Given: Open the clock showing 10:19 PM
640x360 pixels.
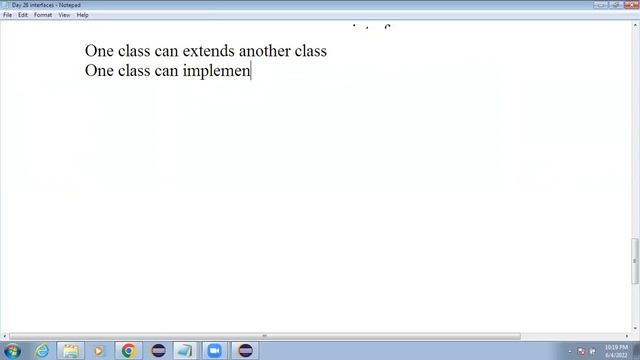Looking at the screenshot, I should click(x=616, y=351).
